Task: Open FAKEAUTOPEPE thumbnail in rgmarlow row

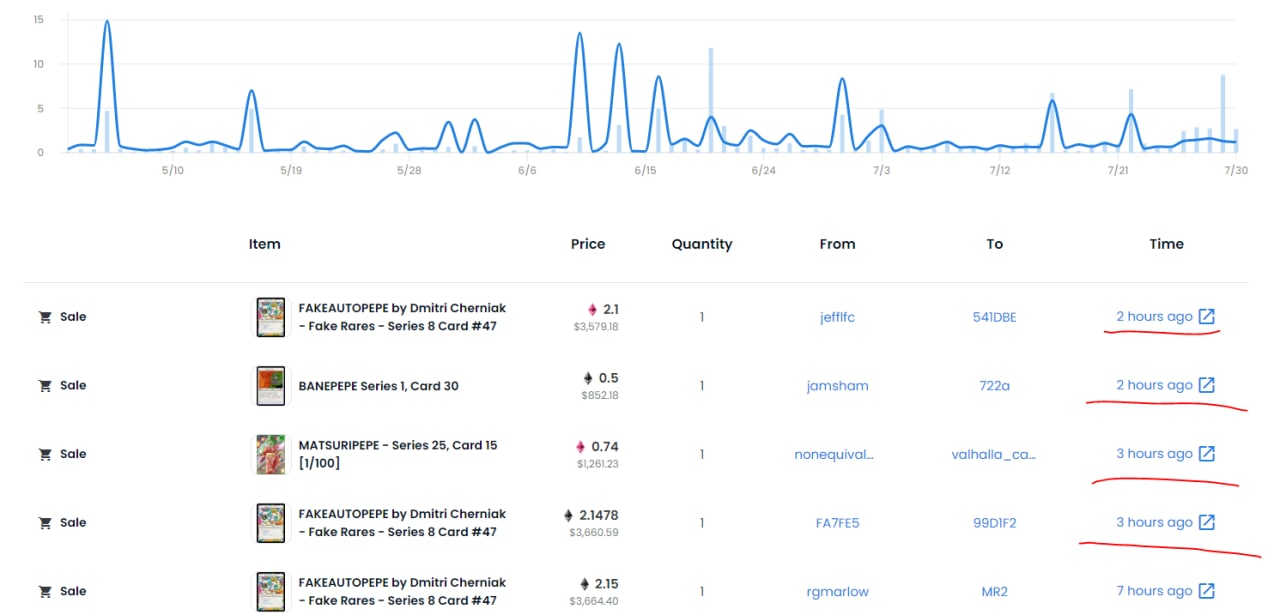Action: pos(271,591)
